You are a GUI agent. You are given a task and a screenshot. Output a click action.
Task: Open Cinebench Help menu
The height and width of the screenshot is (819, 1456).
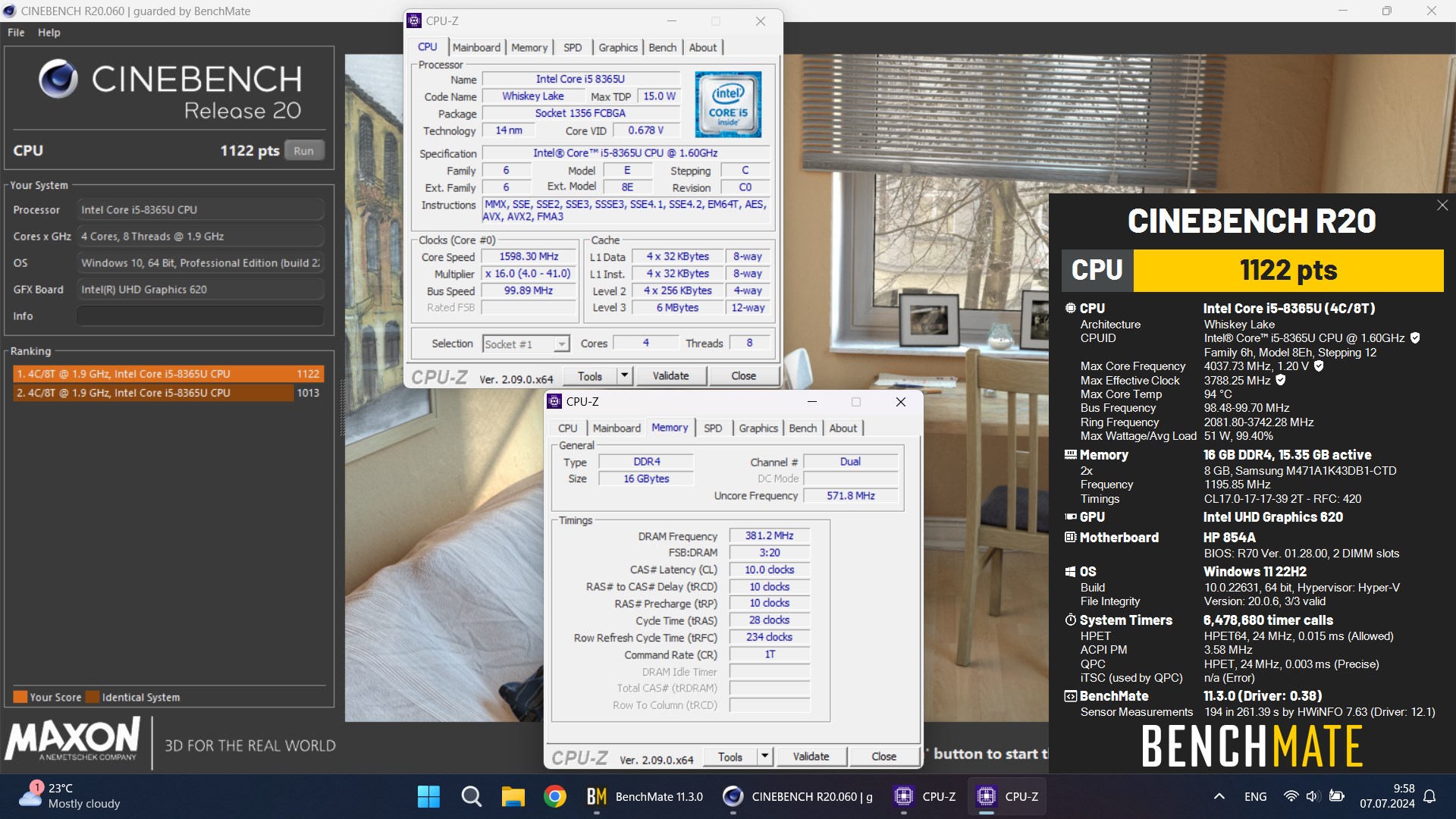(49, 33)
